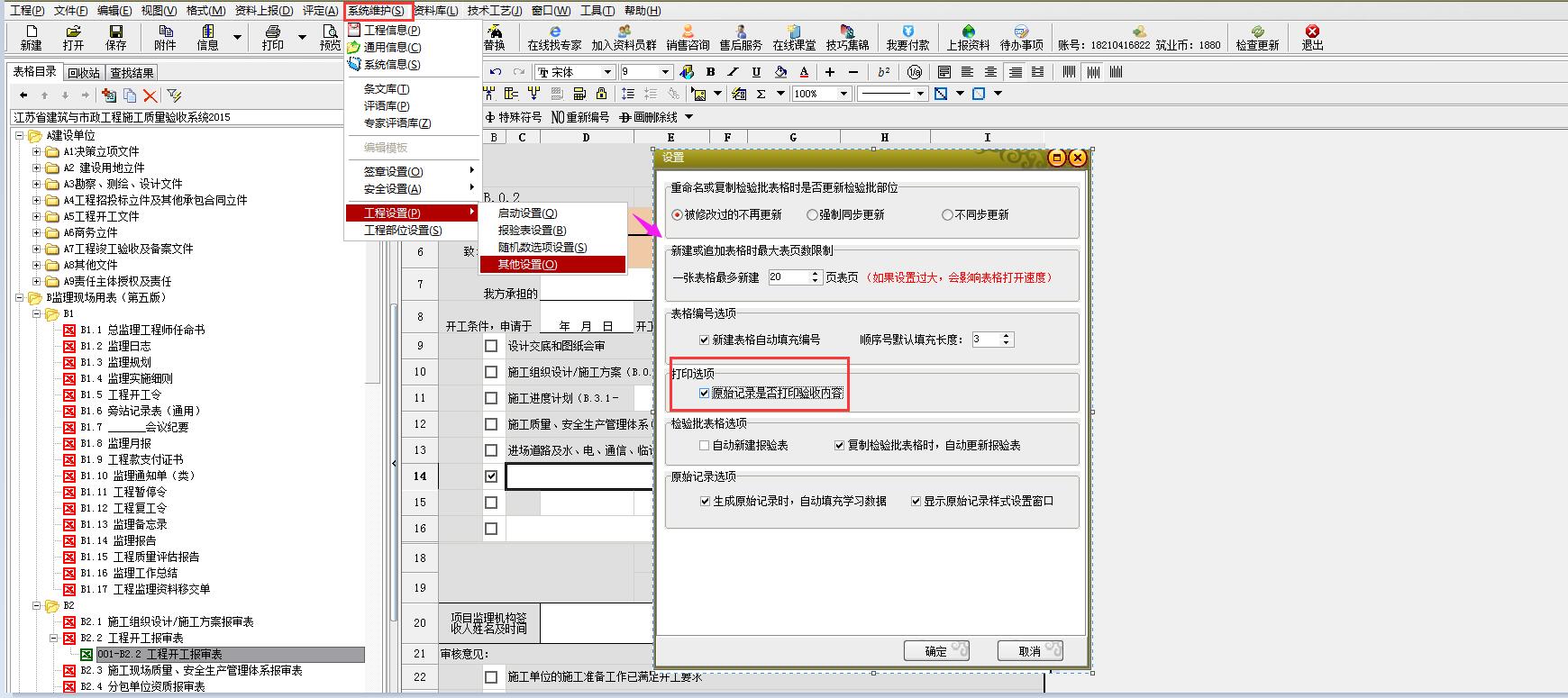The width and height of the screenshot is (1568, 698).
Task: Expand the A1决策立项文件 tree folder
Action: [37, 151]
